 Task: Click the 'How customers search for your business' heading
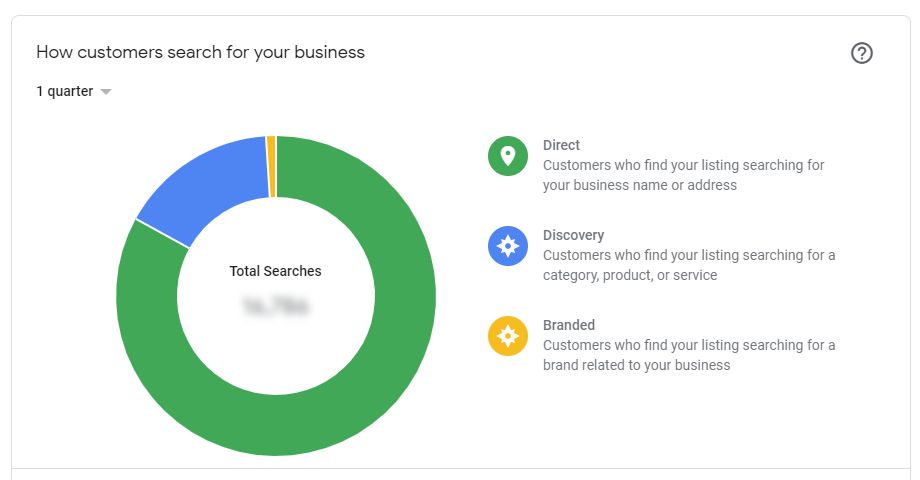pyautogui.click(x=200, y=52)
